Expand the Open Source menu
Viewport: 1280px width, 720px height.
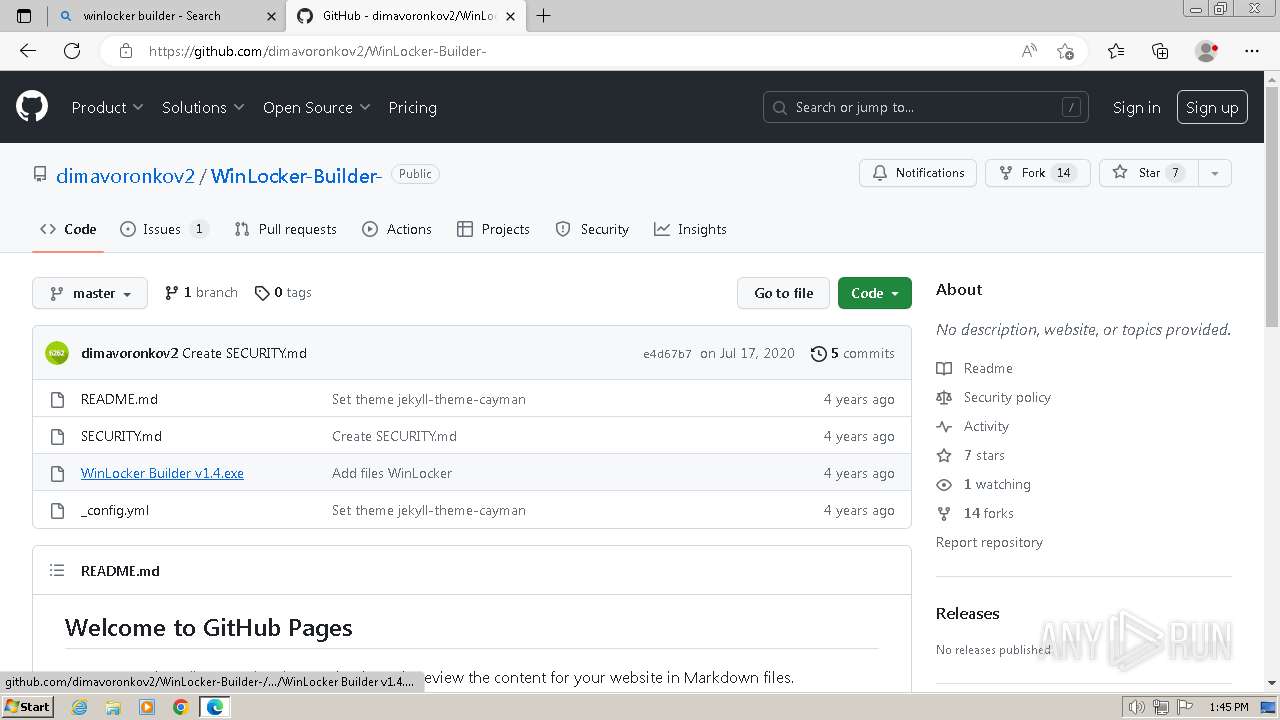coord(316,107)
